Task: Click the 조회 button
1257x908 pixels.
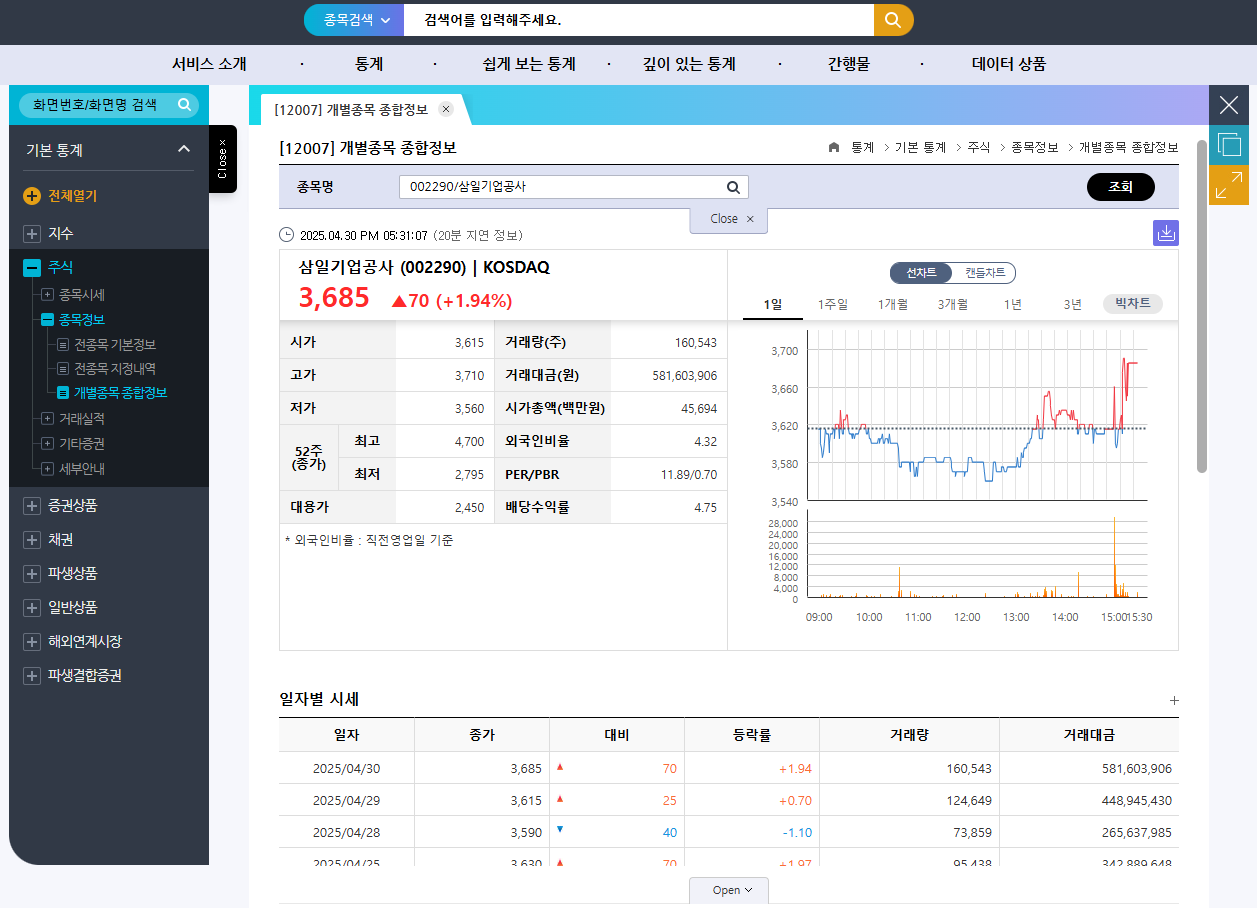Action: pos(1120,187)
